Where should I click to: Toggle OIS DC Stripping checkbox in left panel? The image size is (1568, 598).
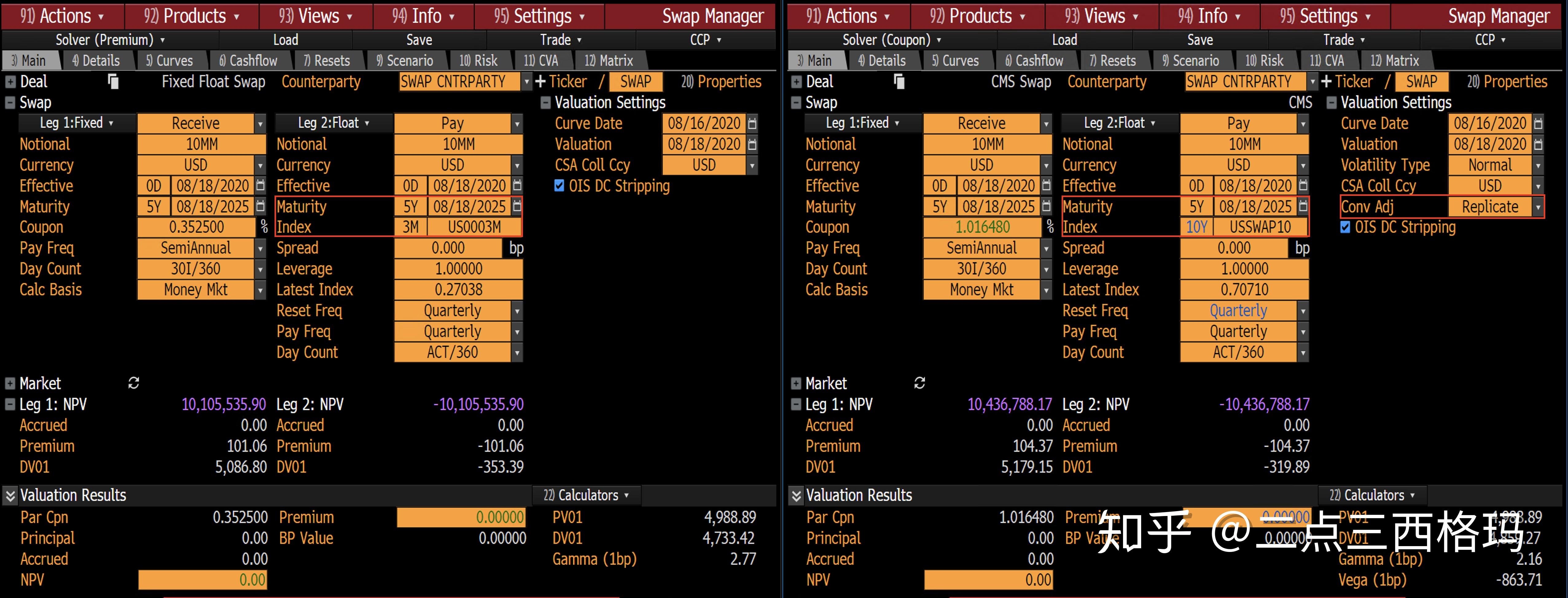[x=560, y=185]
